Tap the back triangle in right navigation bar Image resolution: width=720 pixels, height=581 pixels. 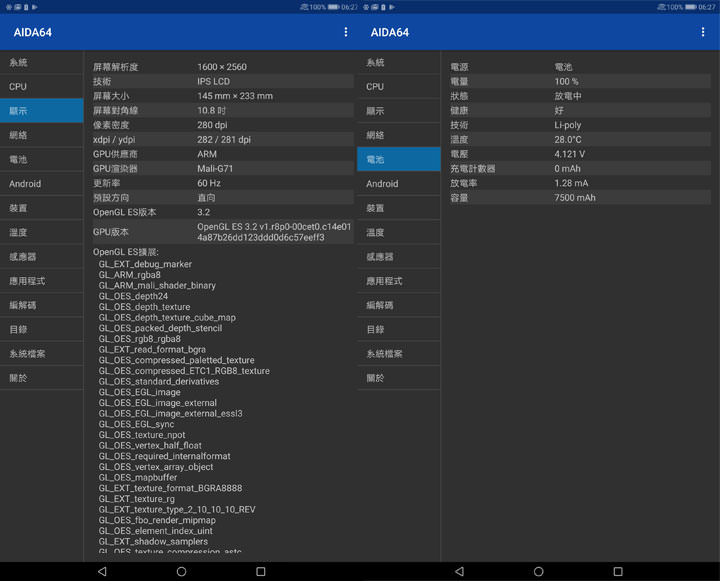pyautogui.click(x=459, y=571)
